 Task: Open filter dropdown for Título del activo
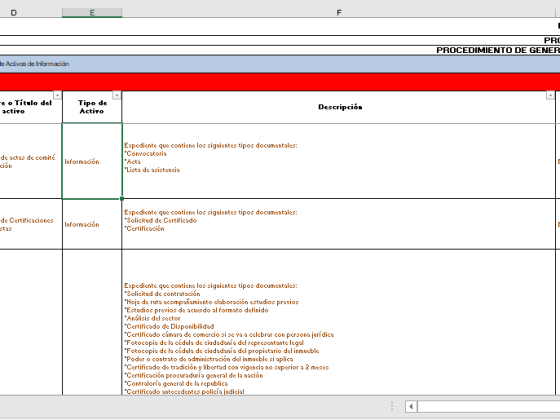(x=57, y=95)
